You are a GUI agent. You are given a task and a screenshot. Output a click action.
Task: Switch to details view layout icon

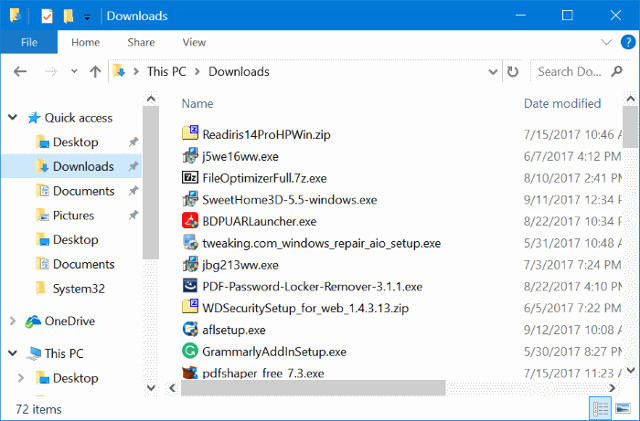pos(600,408)
